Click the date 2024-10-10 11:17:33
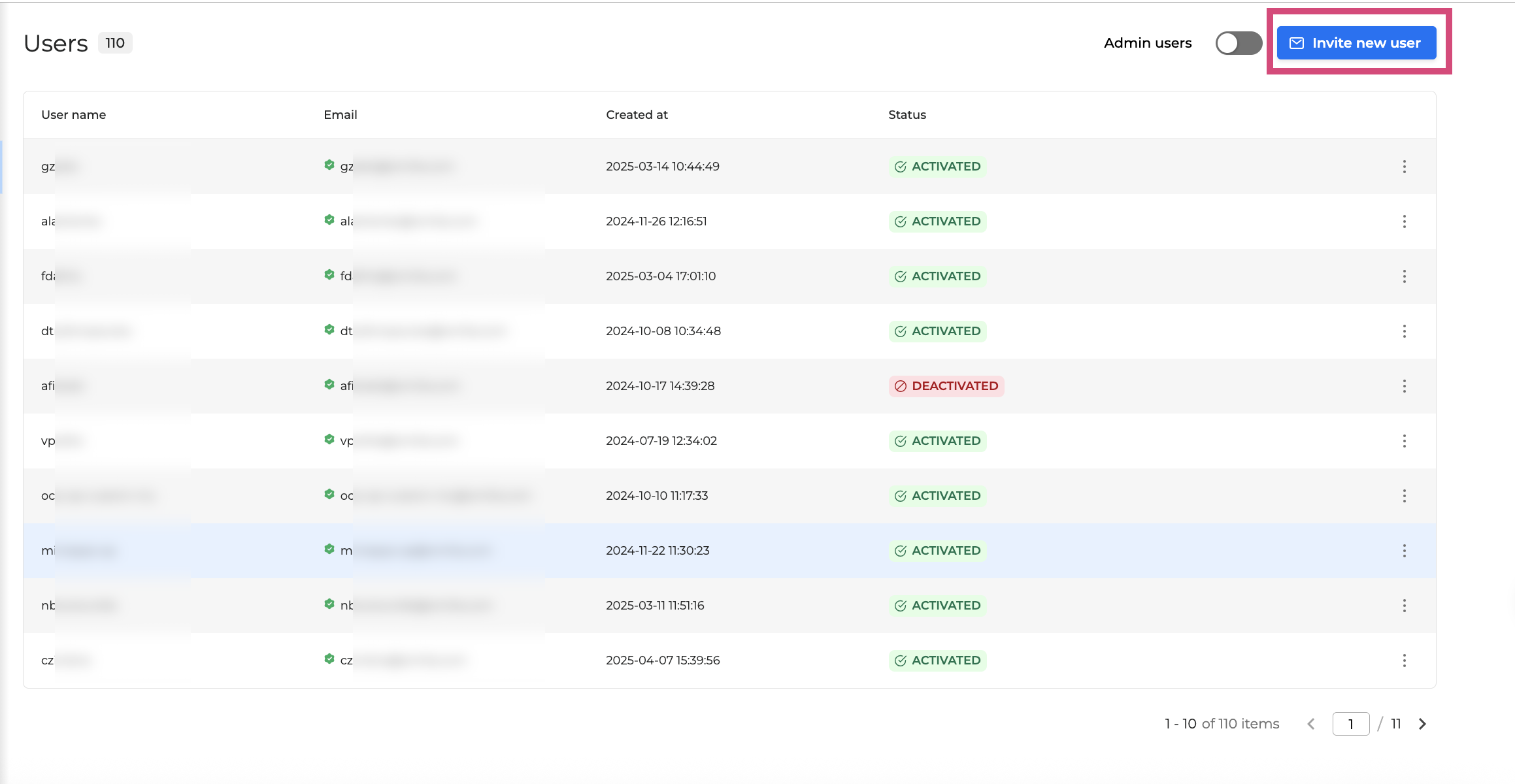1515x784 pixels. pyautogui.click(x=657, y=496)
